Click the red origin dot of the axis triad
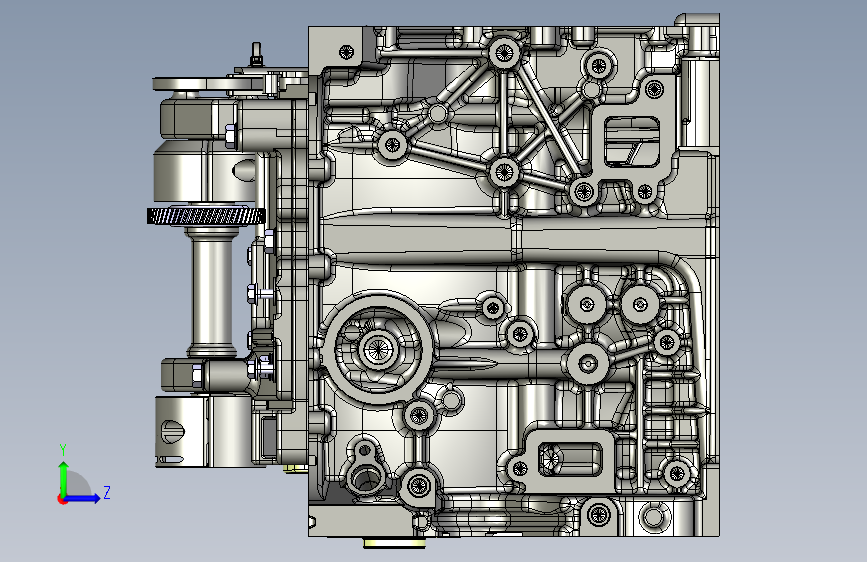Screen dimensions: 867x562 tap(62, 499)
